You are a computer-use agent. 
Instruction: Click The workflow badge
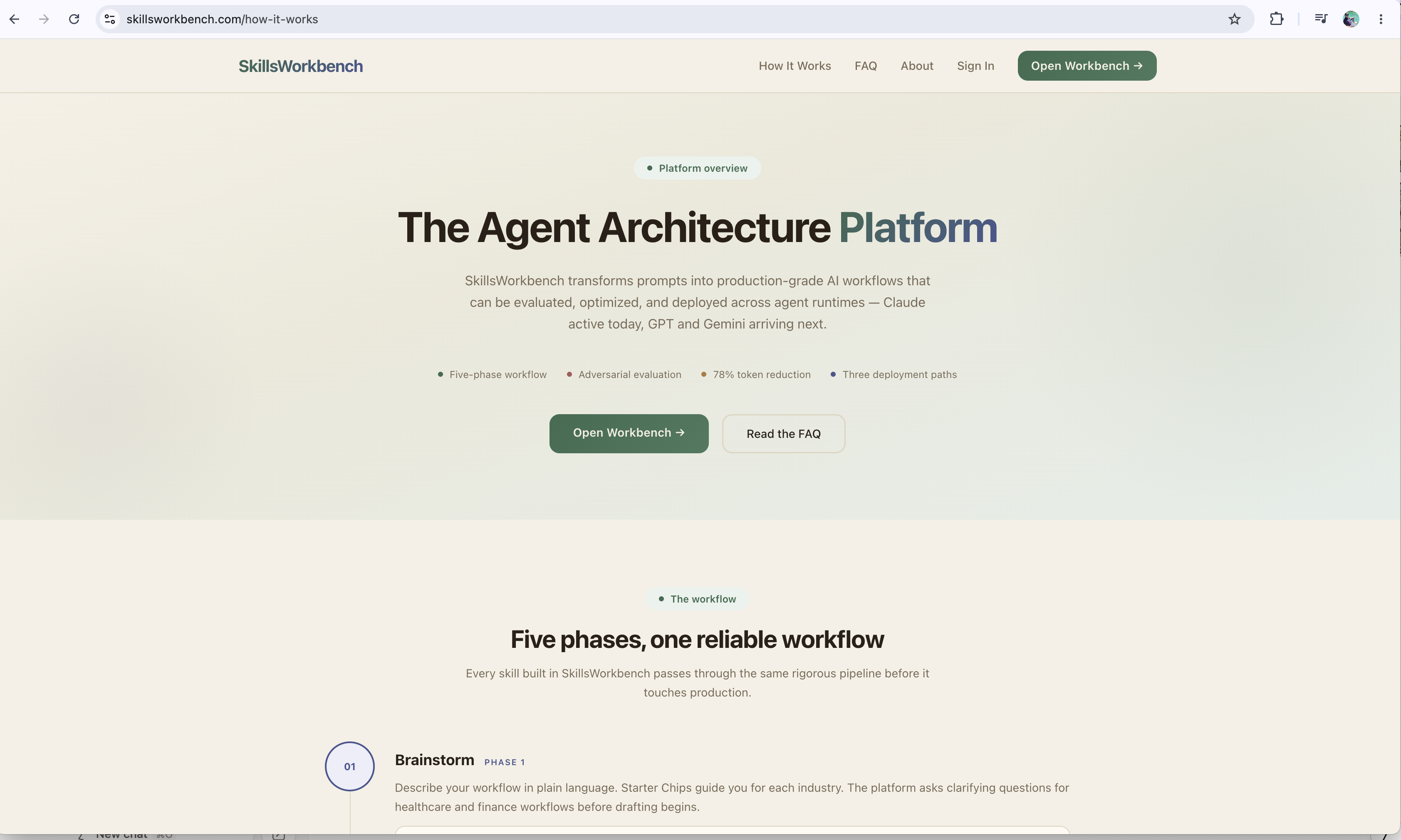698,599
